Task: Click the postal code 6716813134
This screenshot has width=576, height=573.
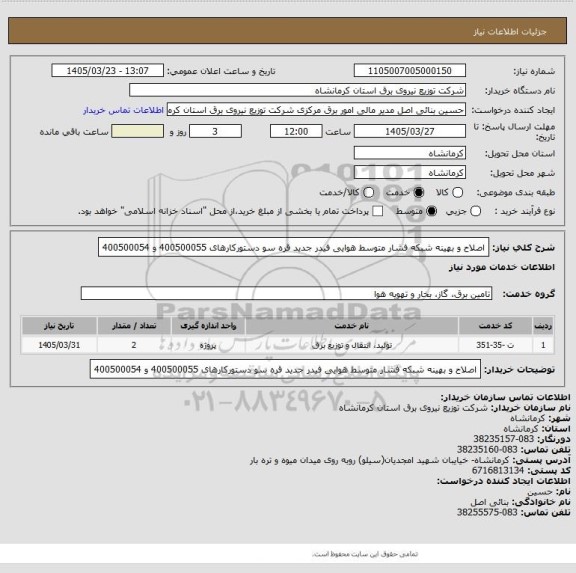Action: point(498,471)
